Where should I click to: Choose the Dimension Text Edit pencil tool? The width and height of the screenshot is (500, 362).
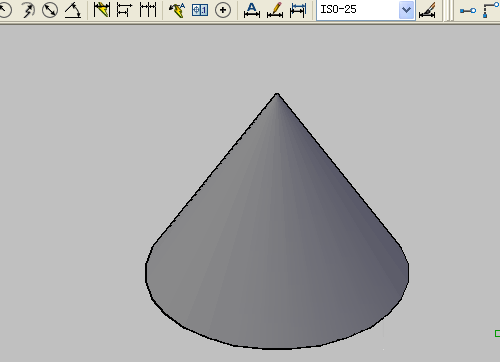click(x=275, y=10)
